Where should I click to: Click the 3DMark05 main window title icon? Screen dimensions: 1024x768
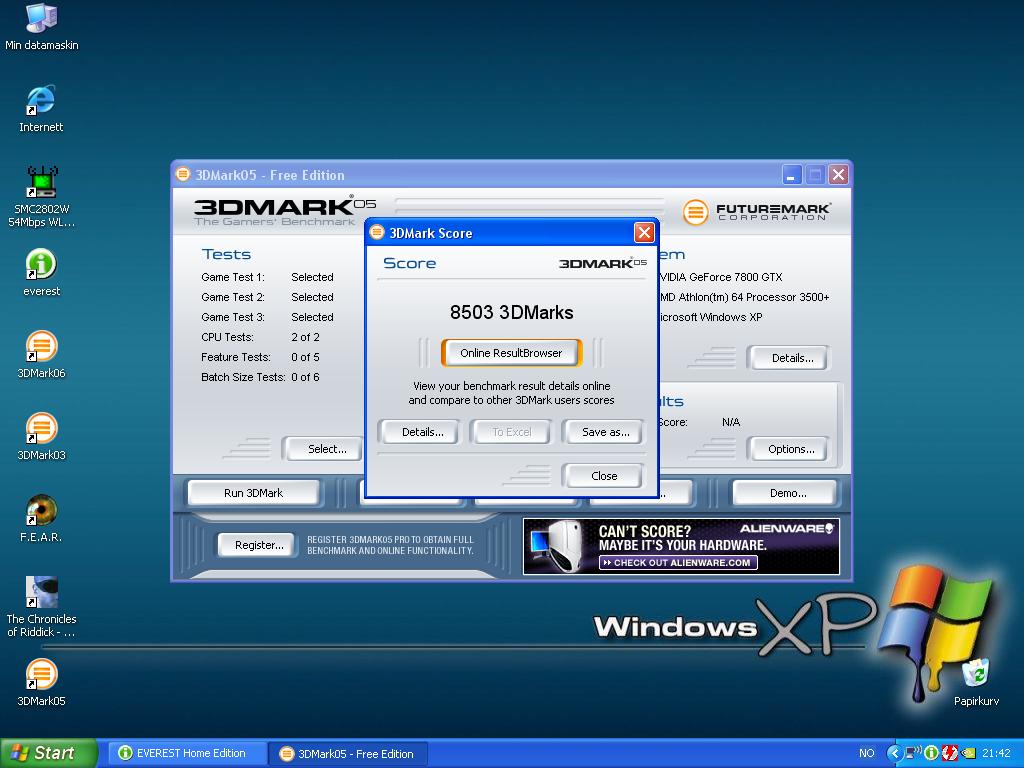[183, 174]
